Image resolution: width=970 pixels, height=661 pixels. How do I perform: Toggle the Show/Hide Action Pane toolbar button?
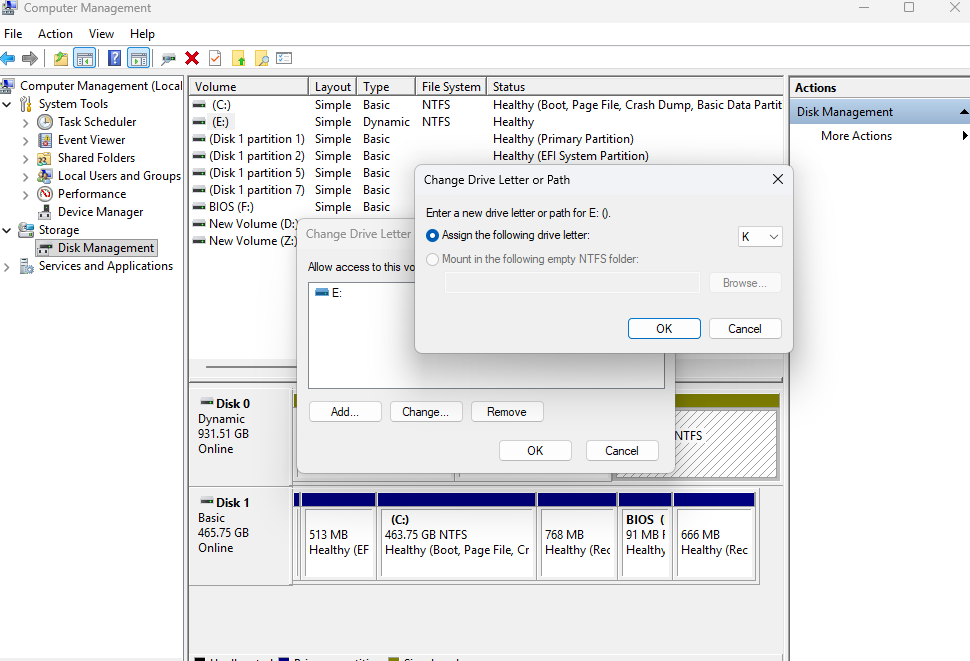coord(138,59)
